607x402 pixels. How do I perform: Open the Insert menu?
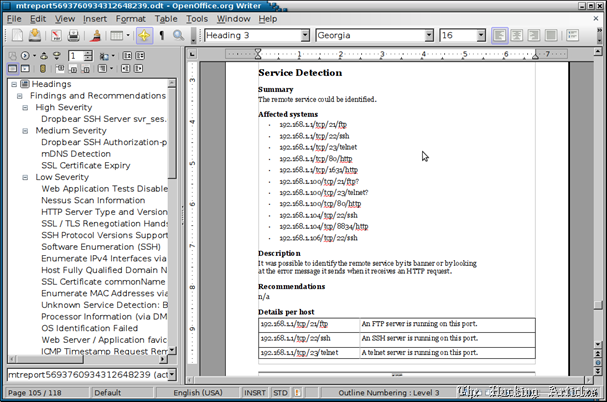[x=95, y=19]
